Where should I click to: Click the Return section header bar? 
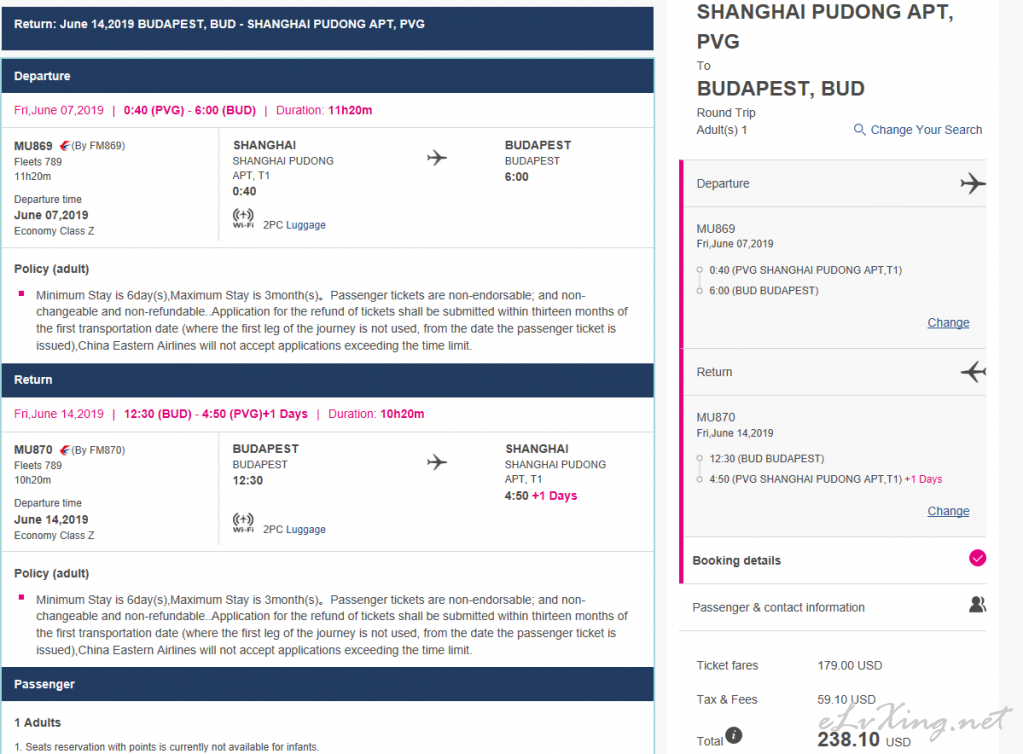[x=328, y=380]
